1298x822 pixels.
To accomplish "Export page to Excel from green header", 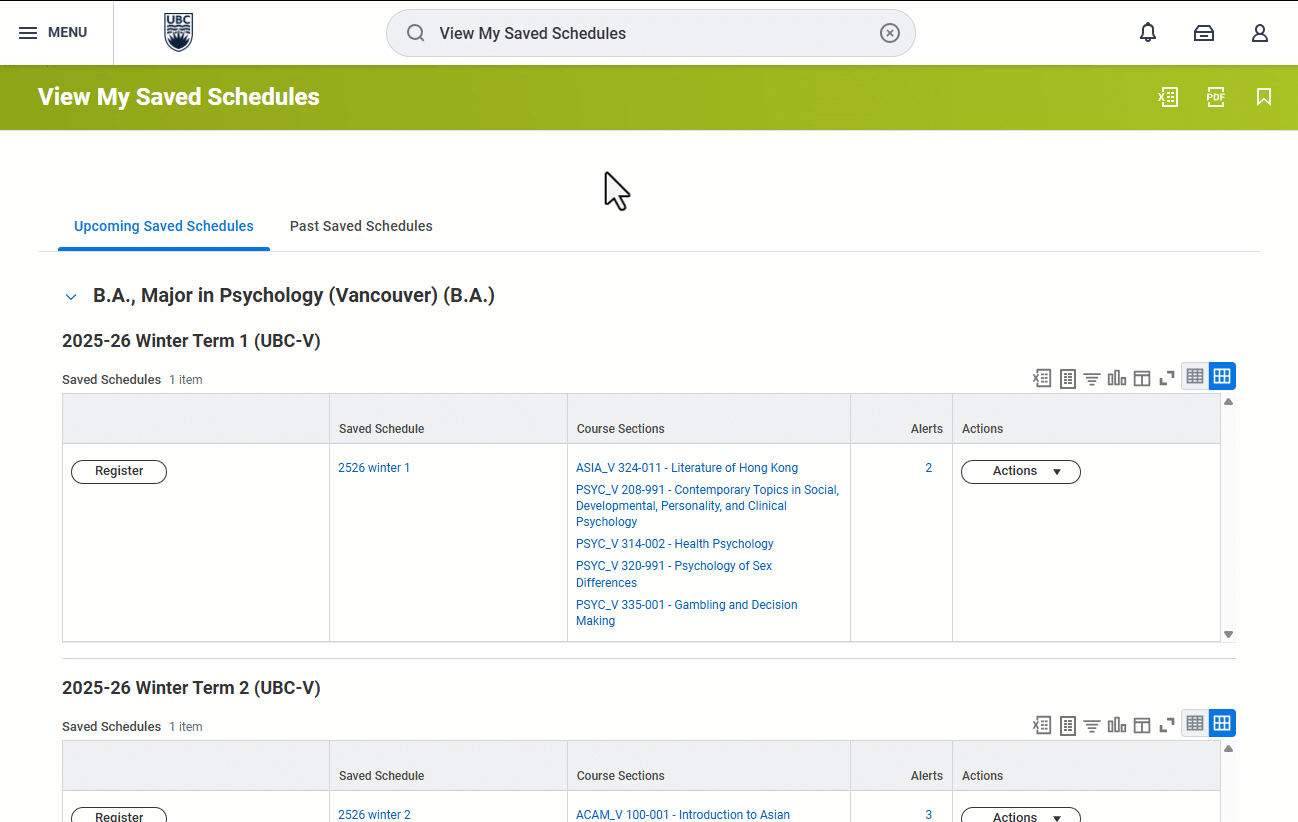I will coord(1168,97).
